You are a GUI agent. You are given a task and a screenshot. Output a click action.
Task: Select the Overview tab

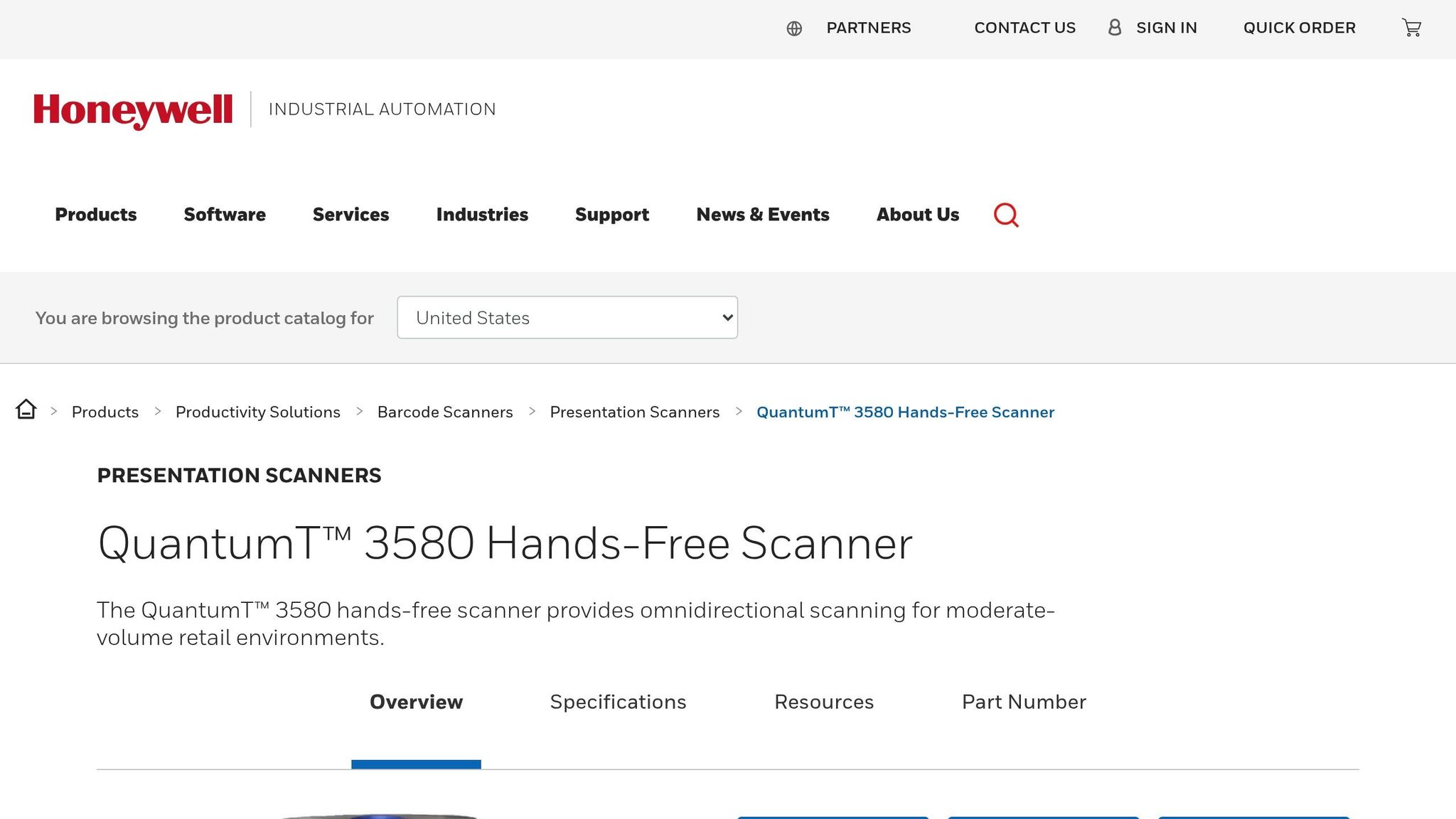point(416,702)
